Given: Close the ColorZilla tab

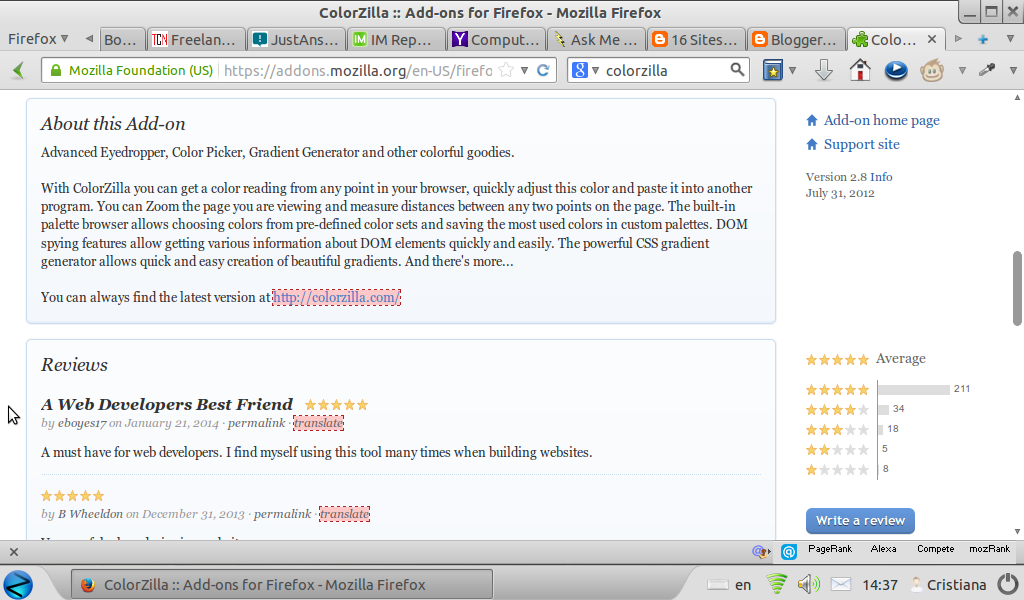Looking at the screenshot, I should (x=932, y=39).
